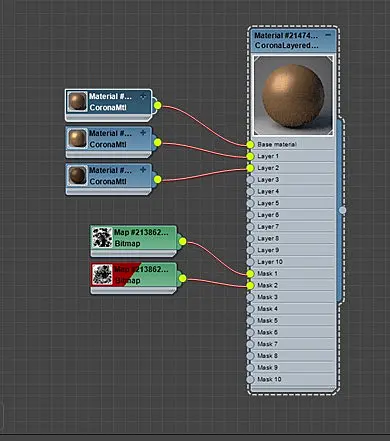This screenshot has height=441, width=390.
Task: Click the empty Layer 3 input socket
Action: pos(250,180)
